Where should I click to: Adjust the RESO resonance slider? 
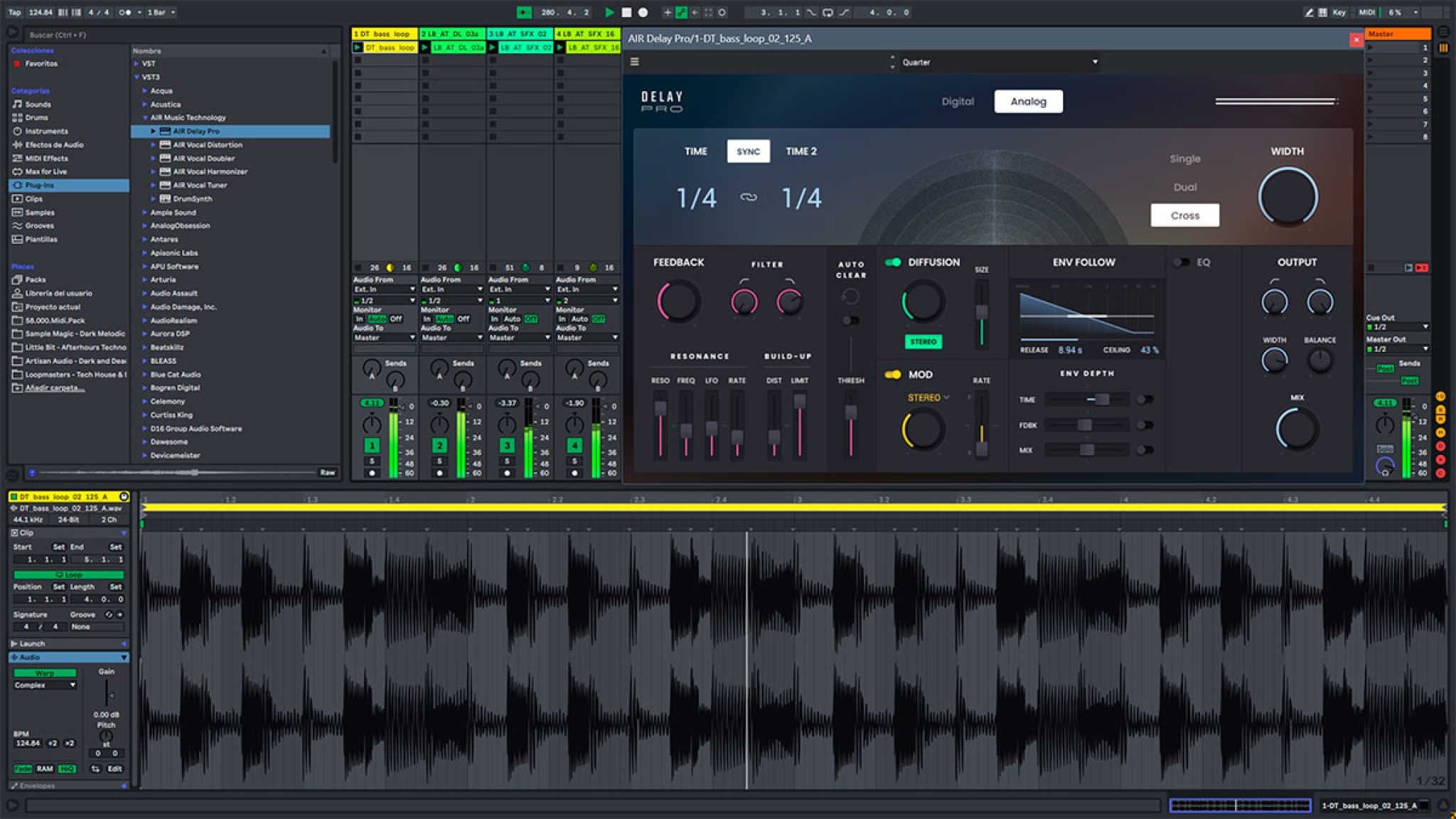tap(660, 424)
